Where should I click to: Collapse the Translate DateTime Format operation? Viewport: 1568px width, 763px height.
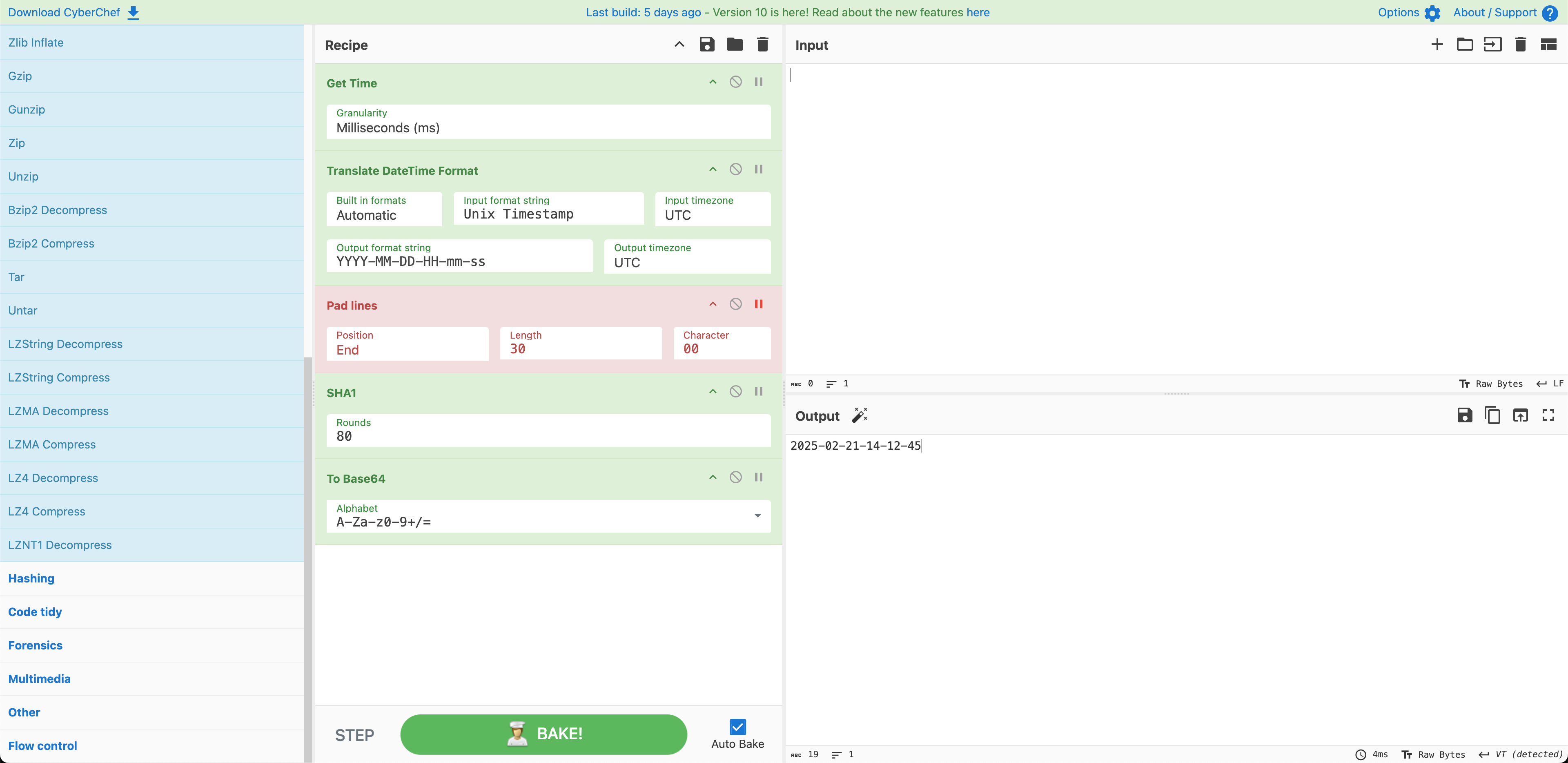(713, 169)
